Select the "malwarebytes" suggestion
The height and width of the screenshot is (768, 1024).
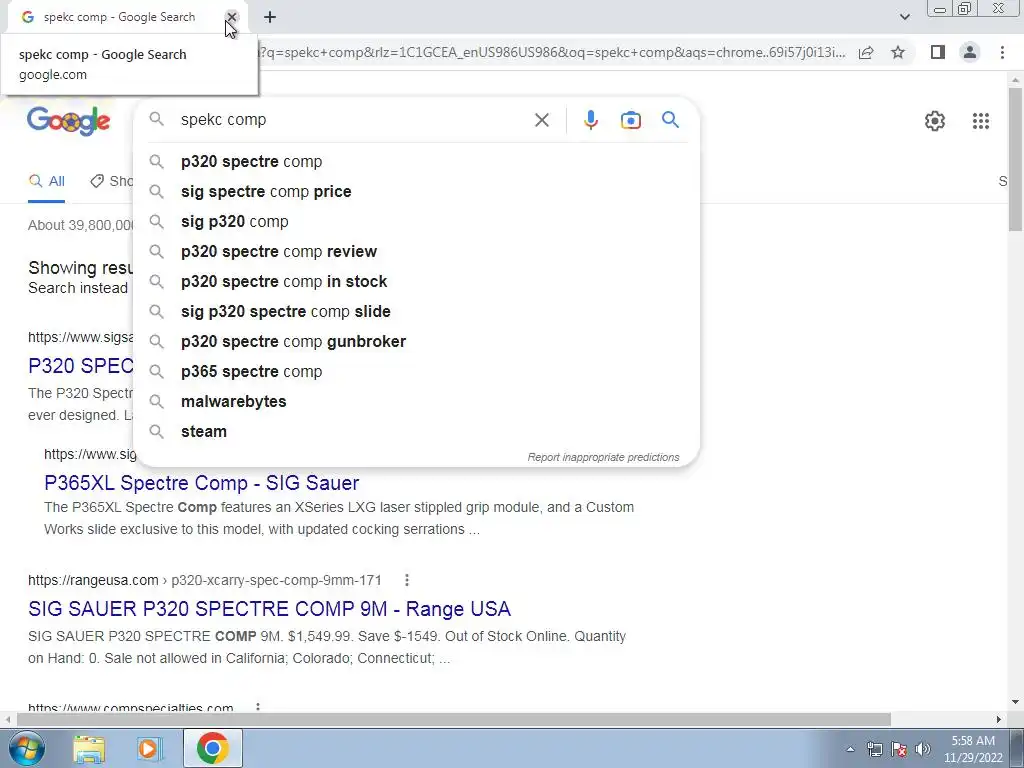pos(417,402)
